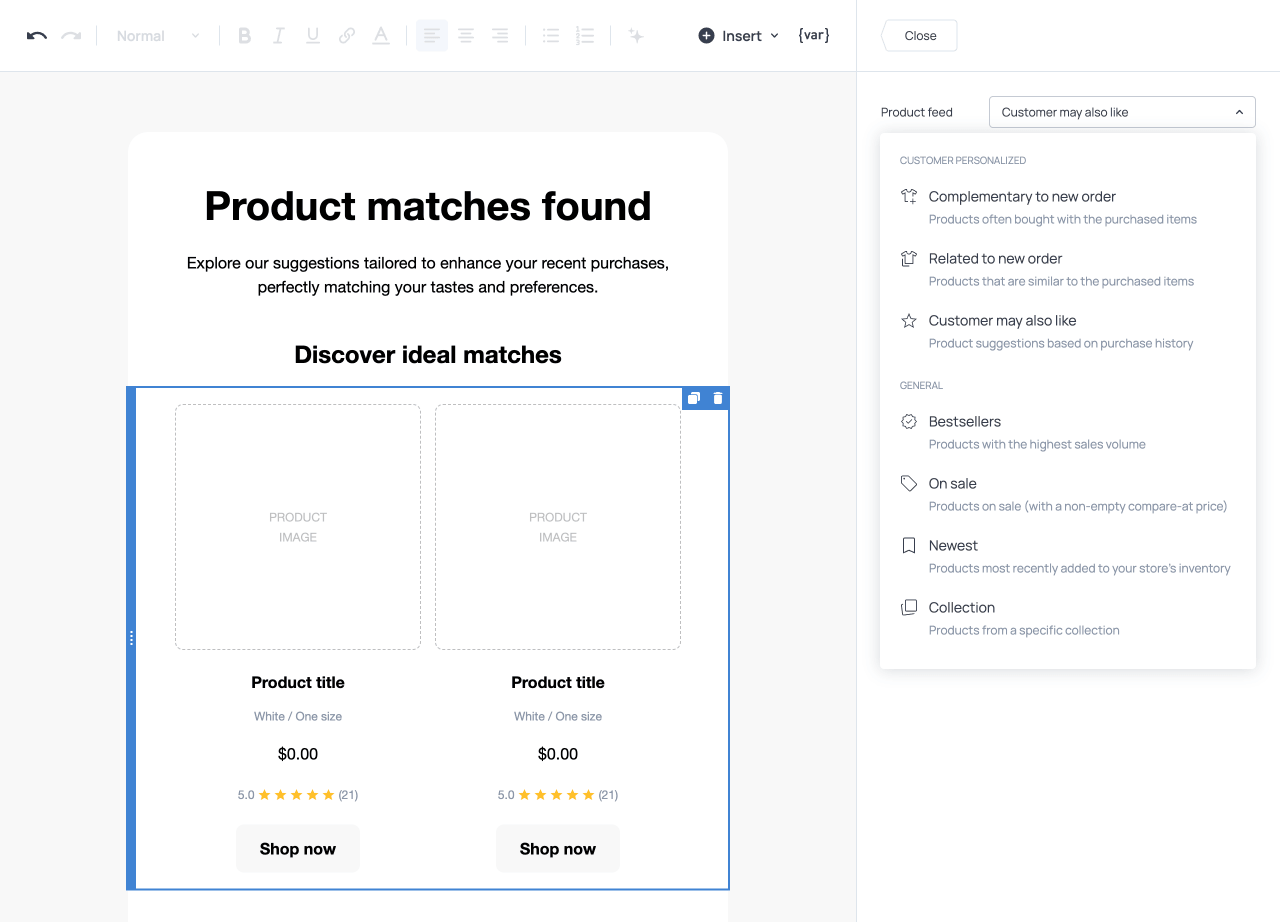Apply italic formatting
This screenshot has width=1280, height=922.
click(x=279, y=36)
